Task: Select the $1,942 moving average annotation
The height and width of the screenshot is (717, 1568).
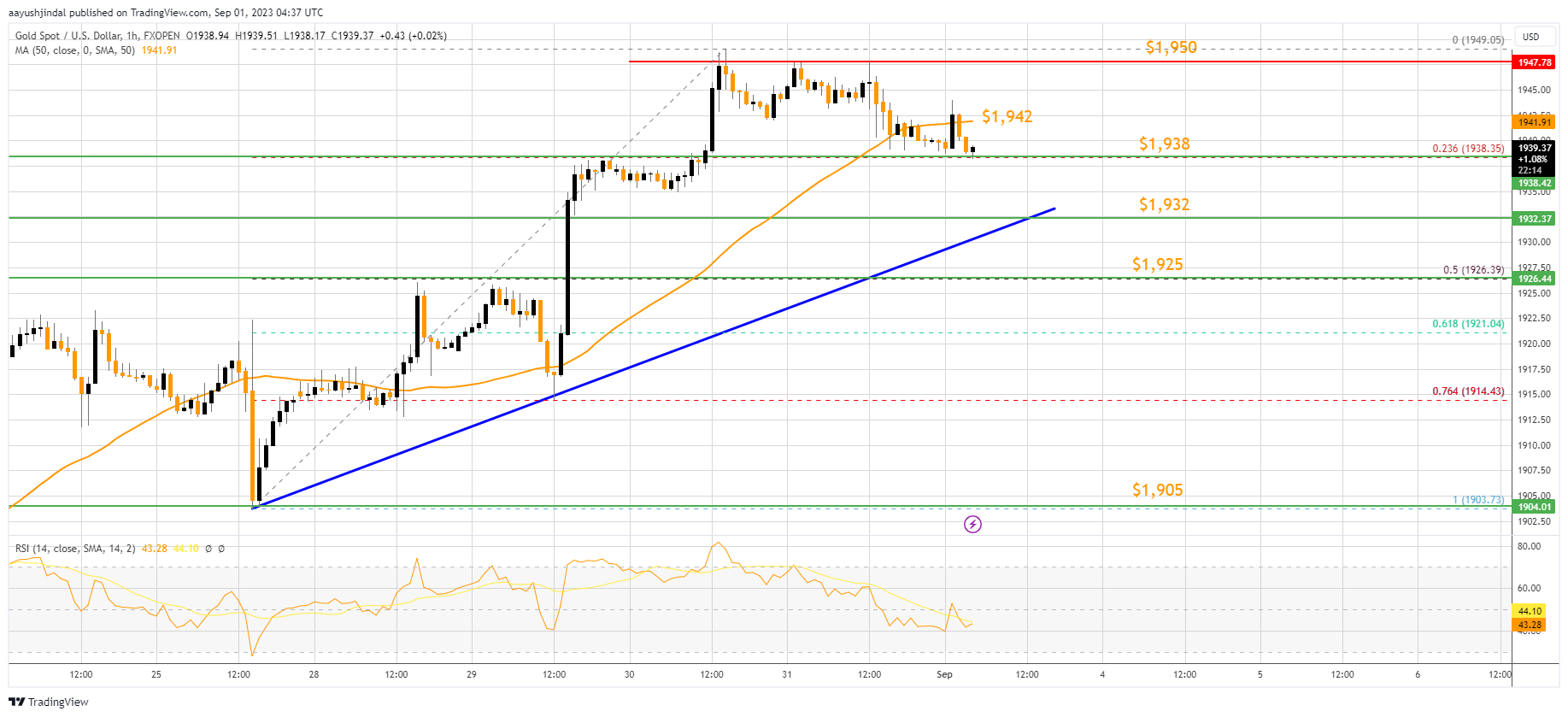Action: 1007,116
